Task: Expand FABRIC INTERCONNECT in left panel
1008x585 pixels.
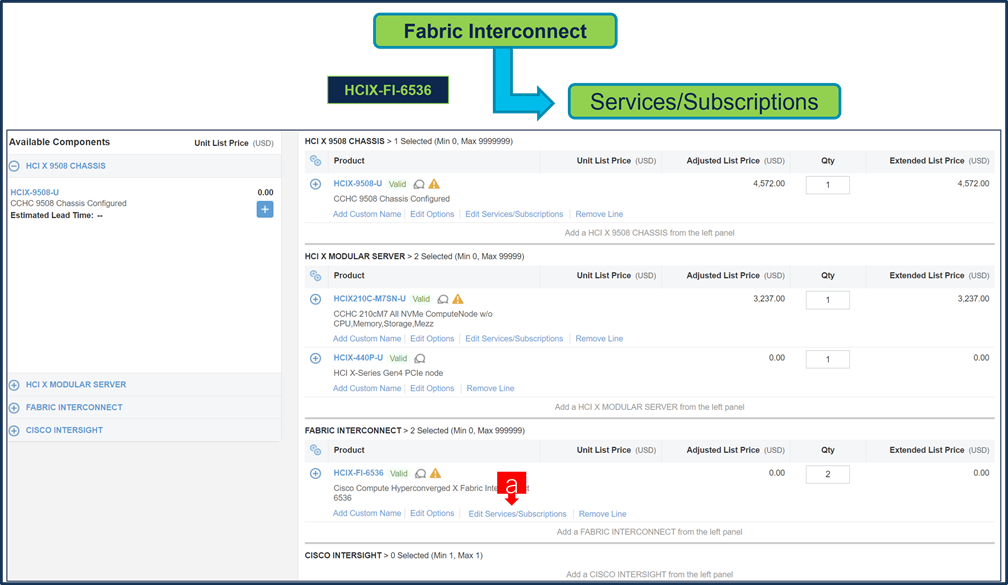Action: [14, 408]
